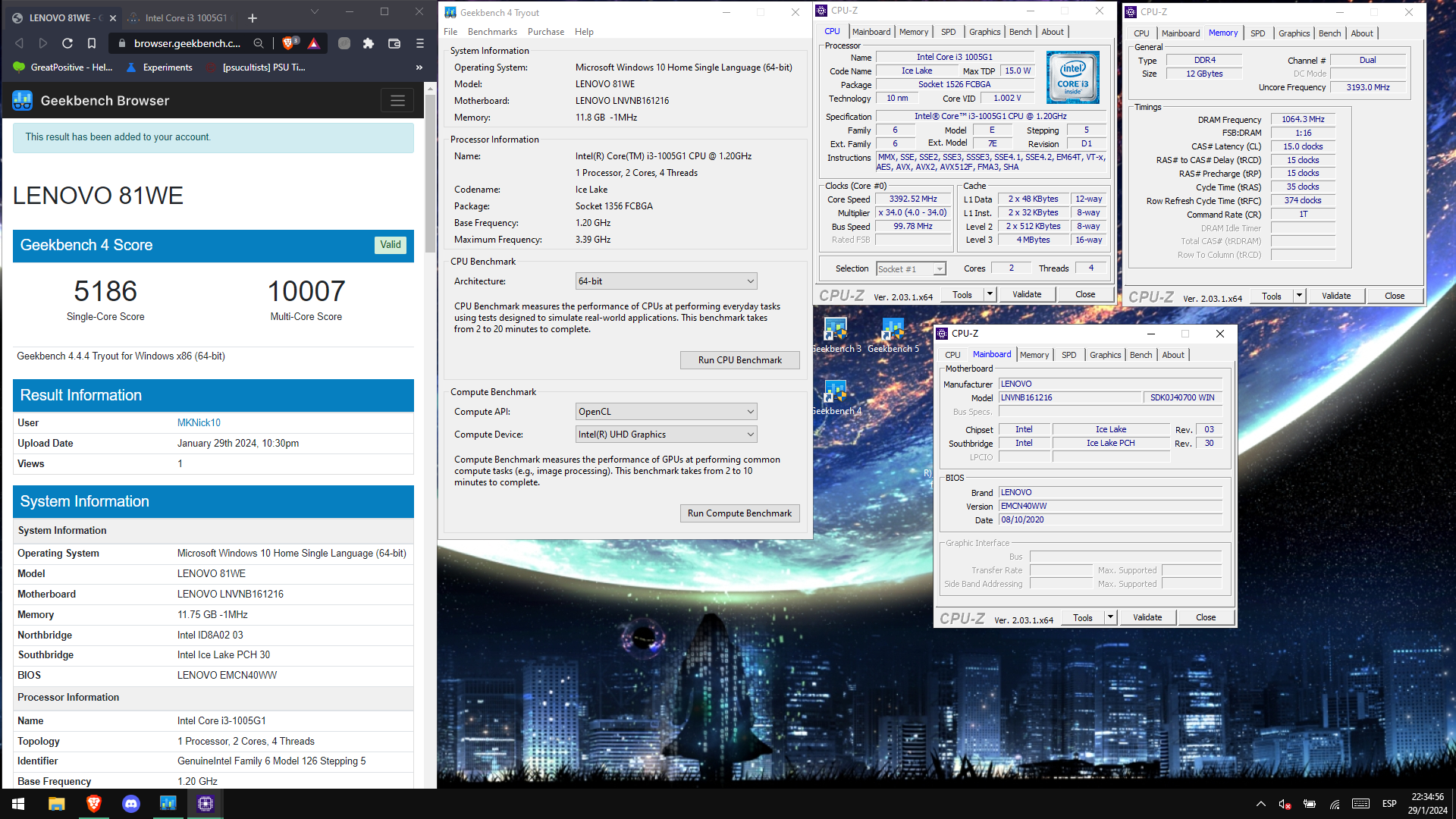Open the touch keyboard tray icon

tap(1360, 804)
